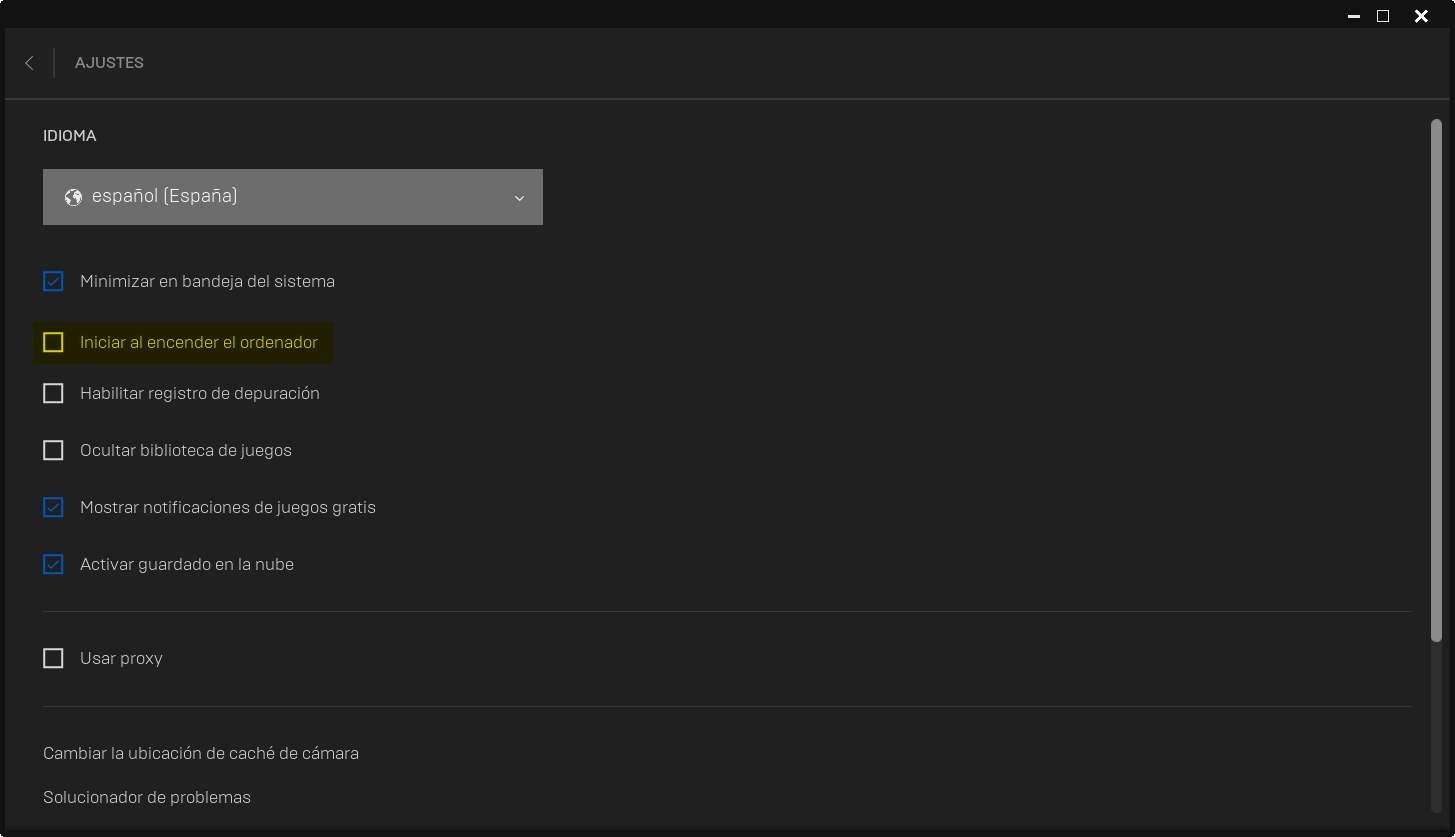Image resolution: width=1455 pixels, height=837 pixels.
Task: Turn off Activar guardado en la nube
Action: [x=53, y=565]
